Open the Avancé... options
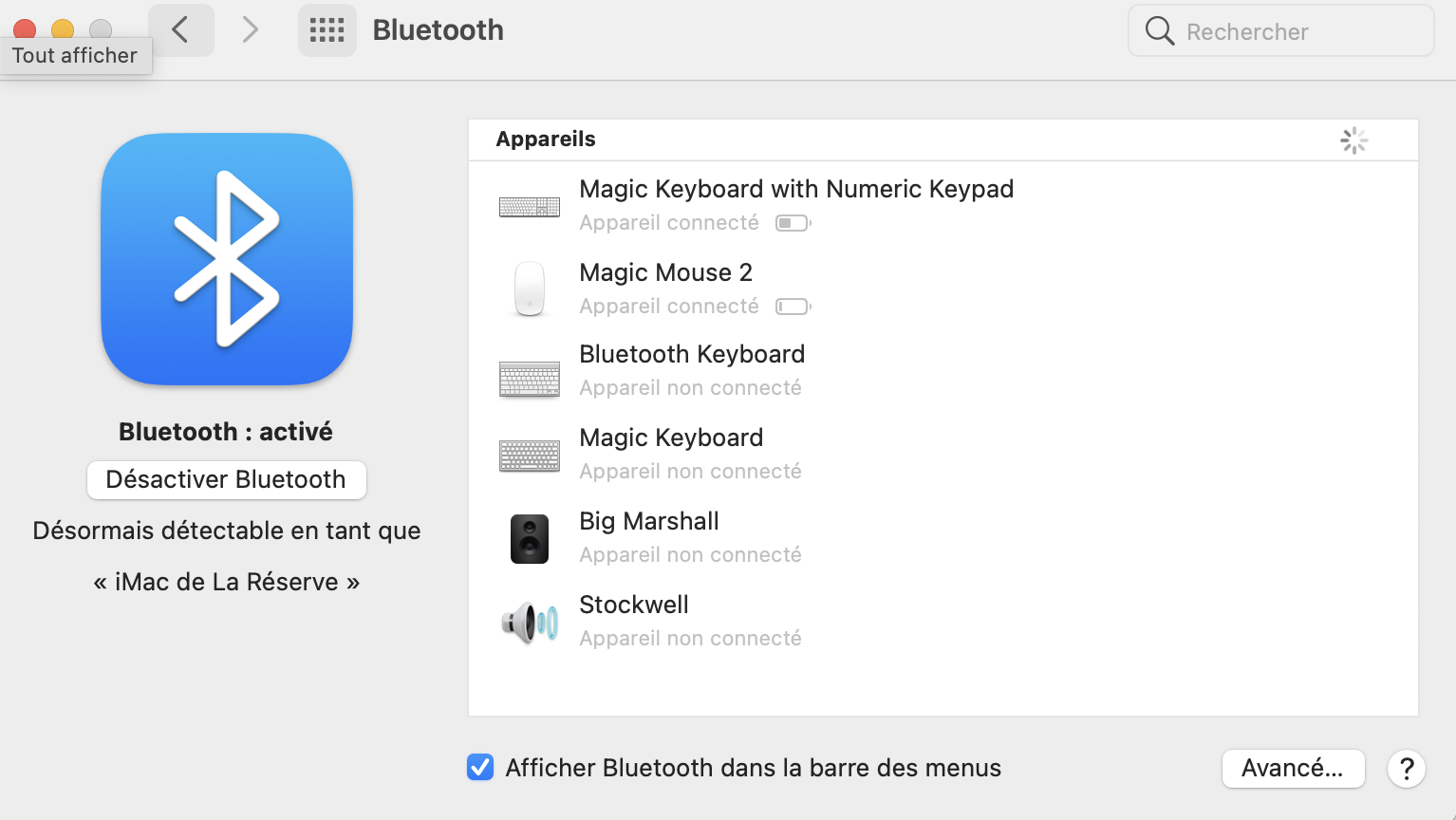 (1293, 768)
